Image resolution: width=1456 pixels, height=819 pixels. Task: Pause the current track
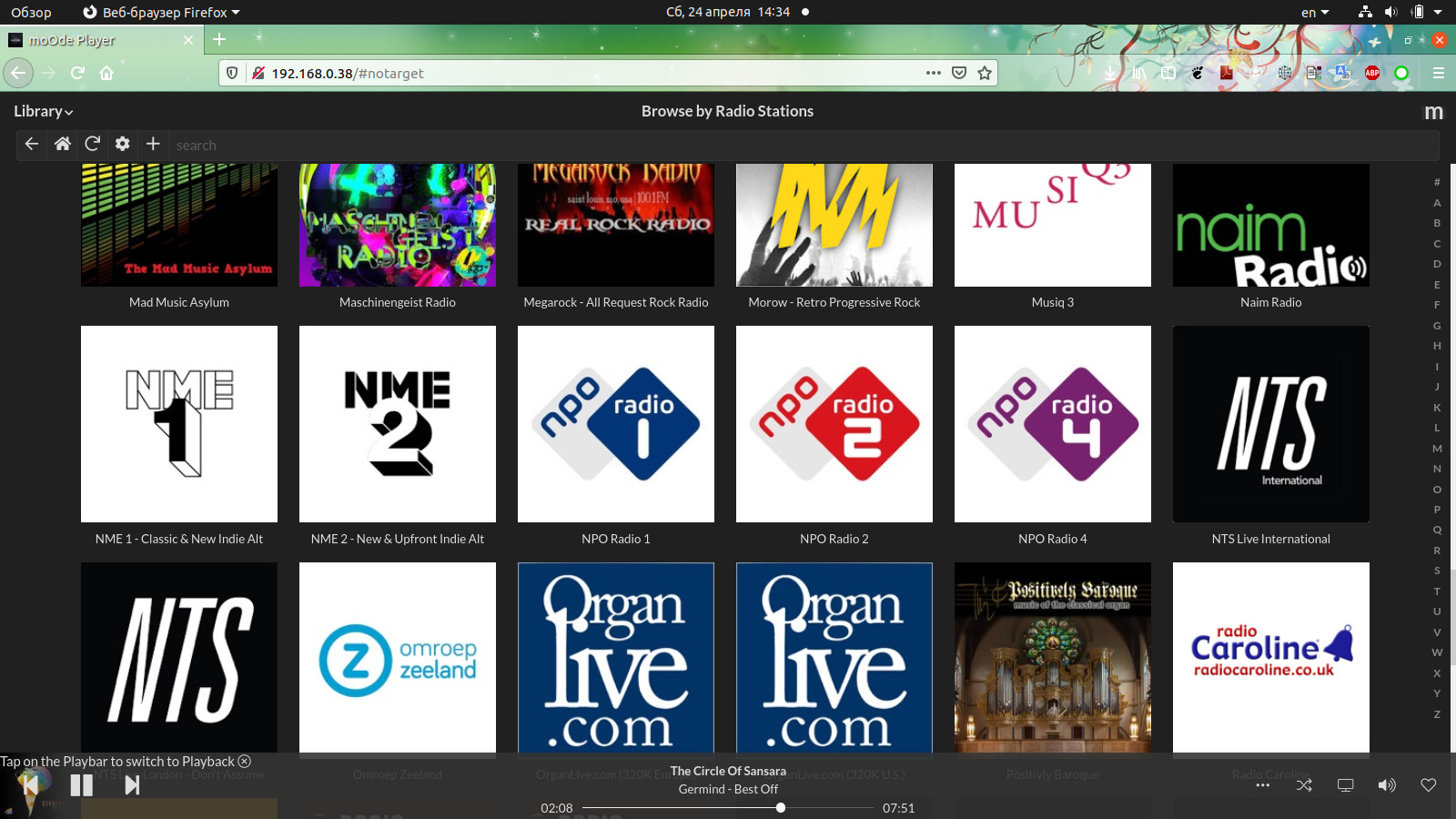point(82,784)
